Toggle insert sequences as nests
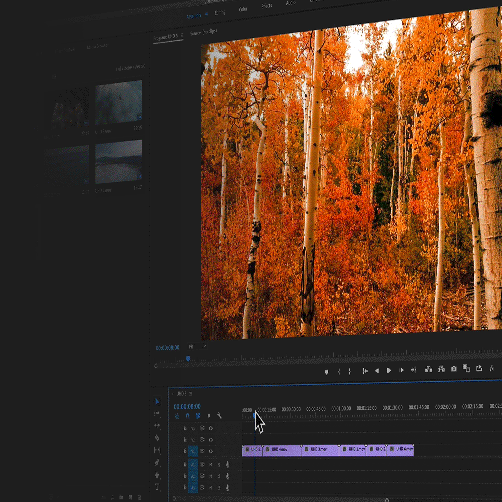The height and width of the screenshot is (502, 502). [177, 416]
